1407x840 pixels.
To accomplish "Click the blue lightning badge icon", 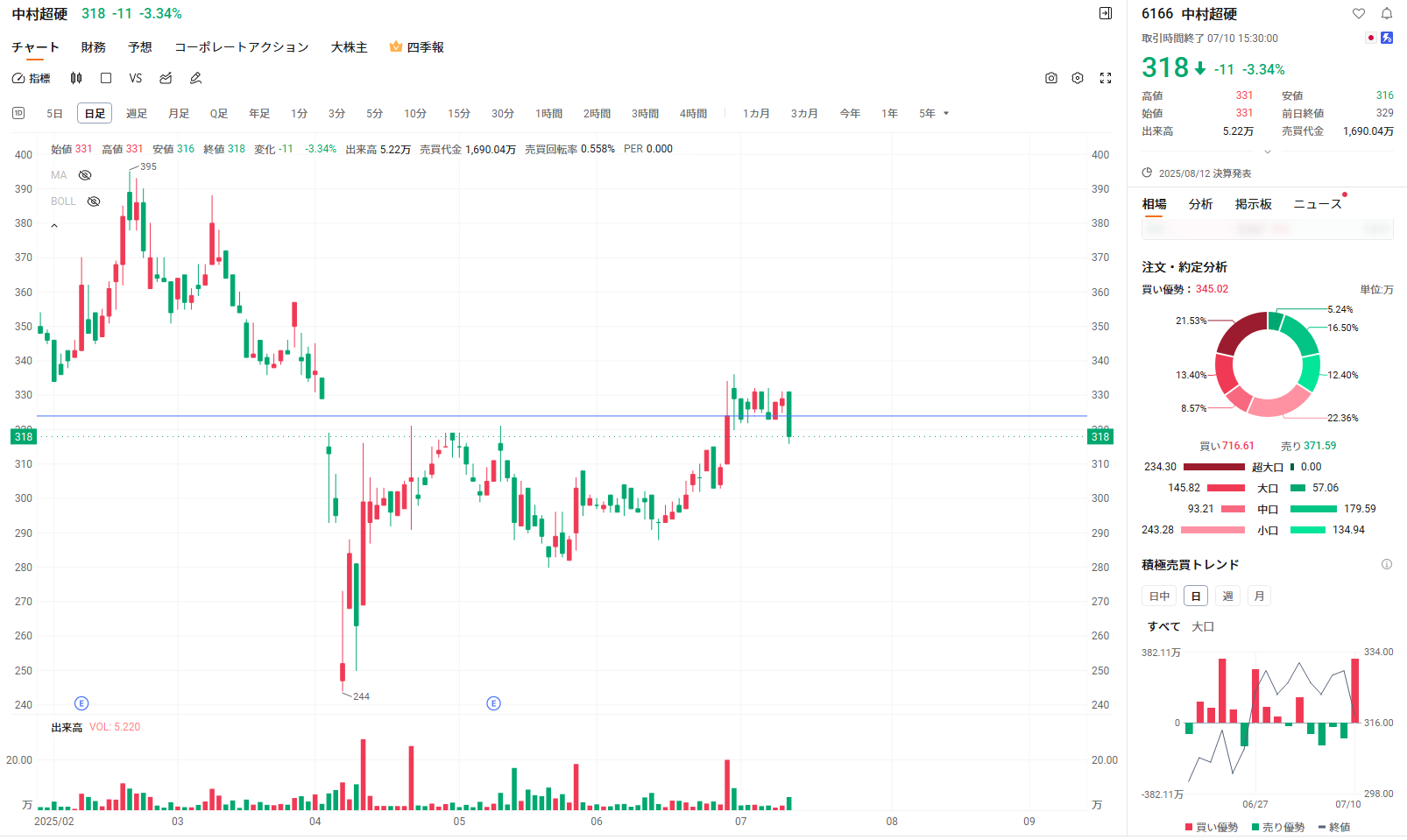I will [1387, 38].
